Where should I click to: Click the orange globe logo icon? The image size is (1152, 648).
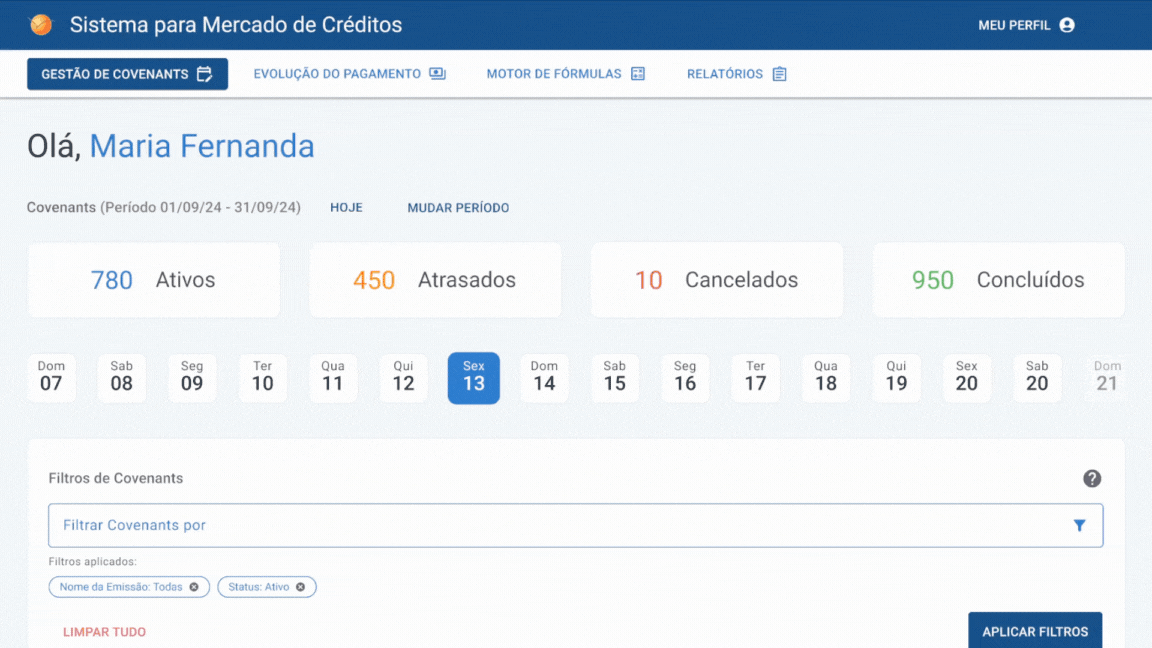41,25
